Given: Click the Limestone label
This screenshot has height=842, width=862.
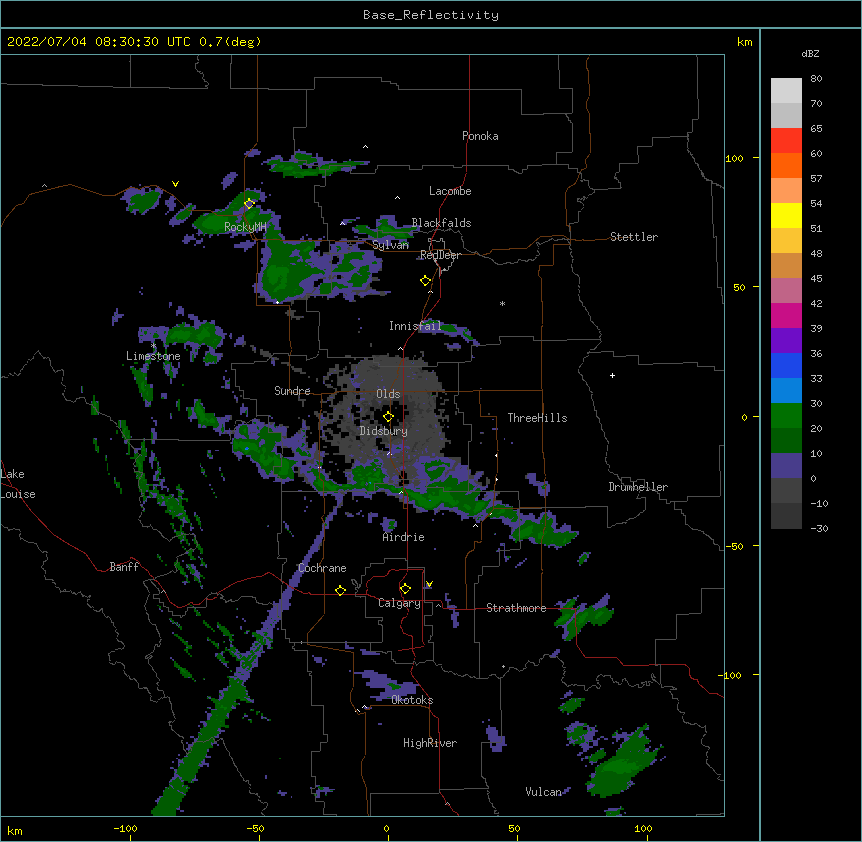Looking at the screenshot, I should (x=153, y=356).
